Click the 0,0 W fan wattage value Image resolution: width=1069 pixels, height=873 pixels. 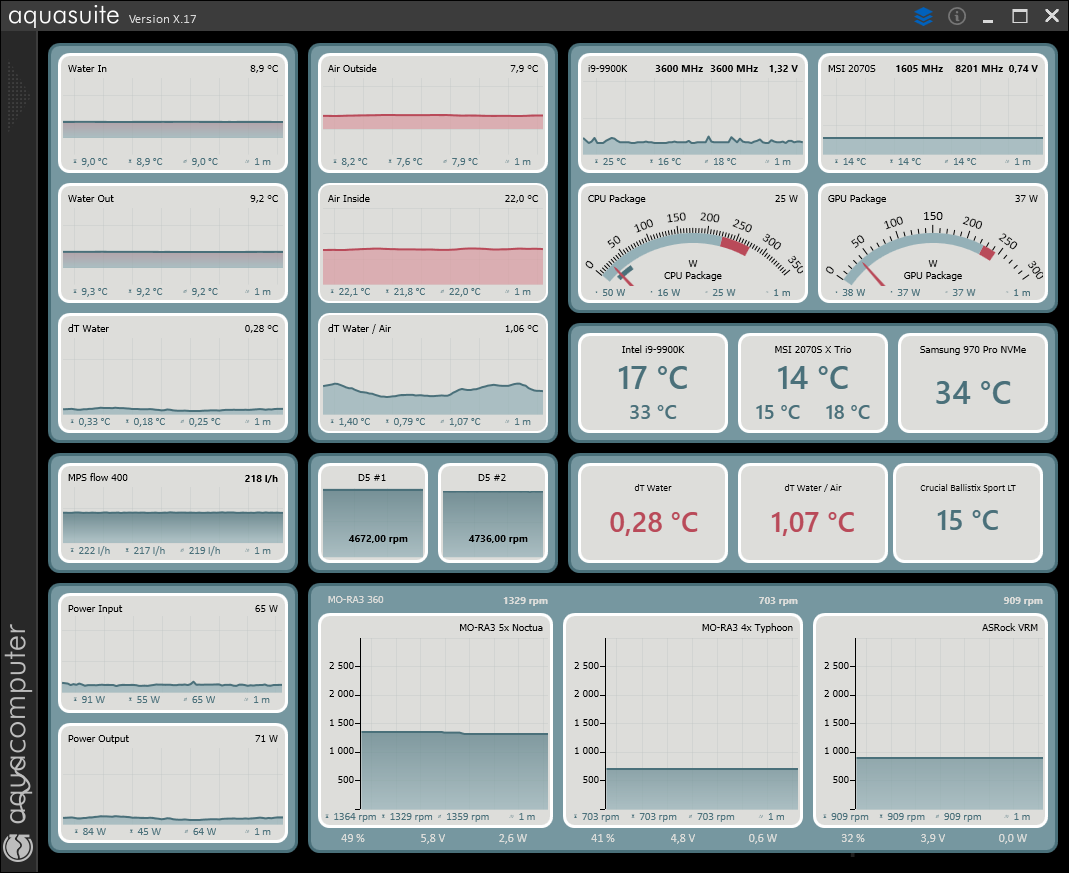[x=1012, y=838]
